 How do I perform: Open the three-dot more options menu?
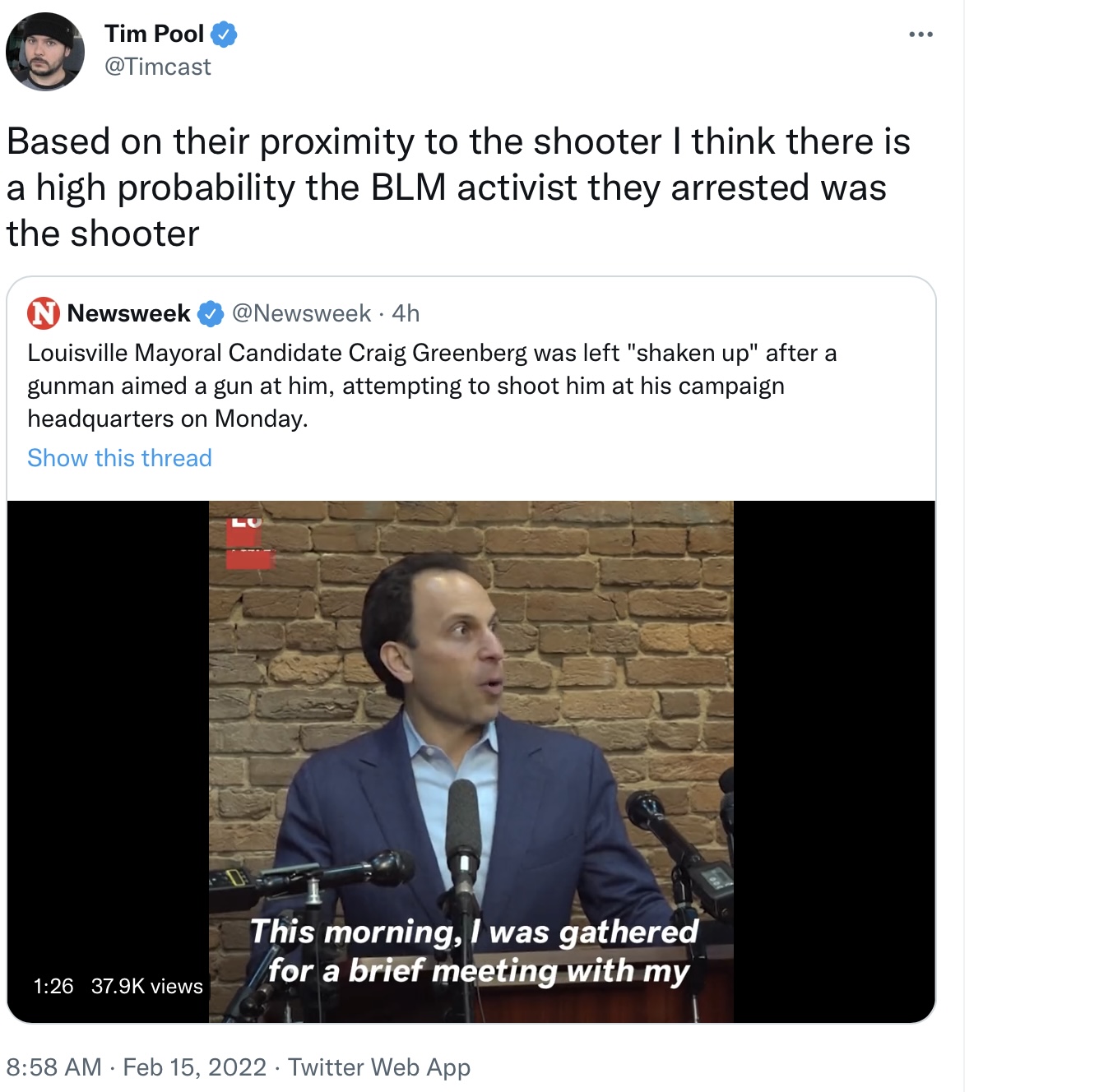tap(920, 35)
